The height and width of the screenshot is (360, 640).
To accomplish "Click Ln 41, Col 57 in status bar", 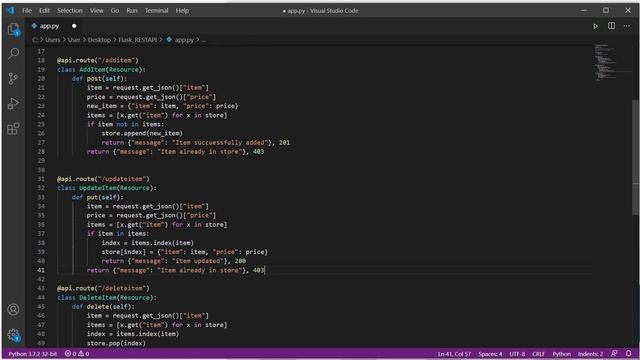I will [x=454, y=354].
